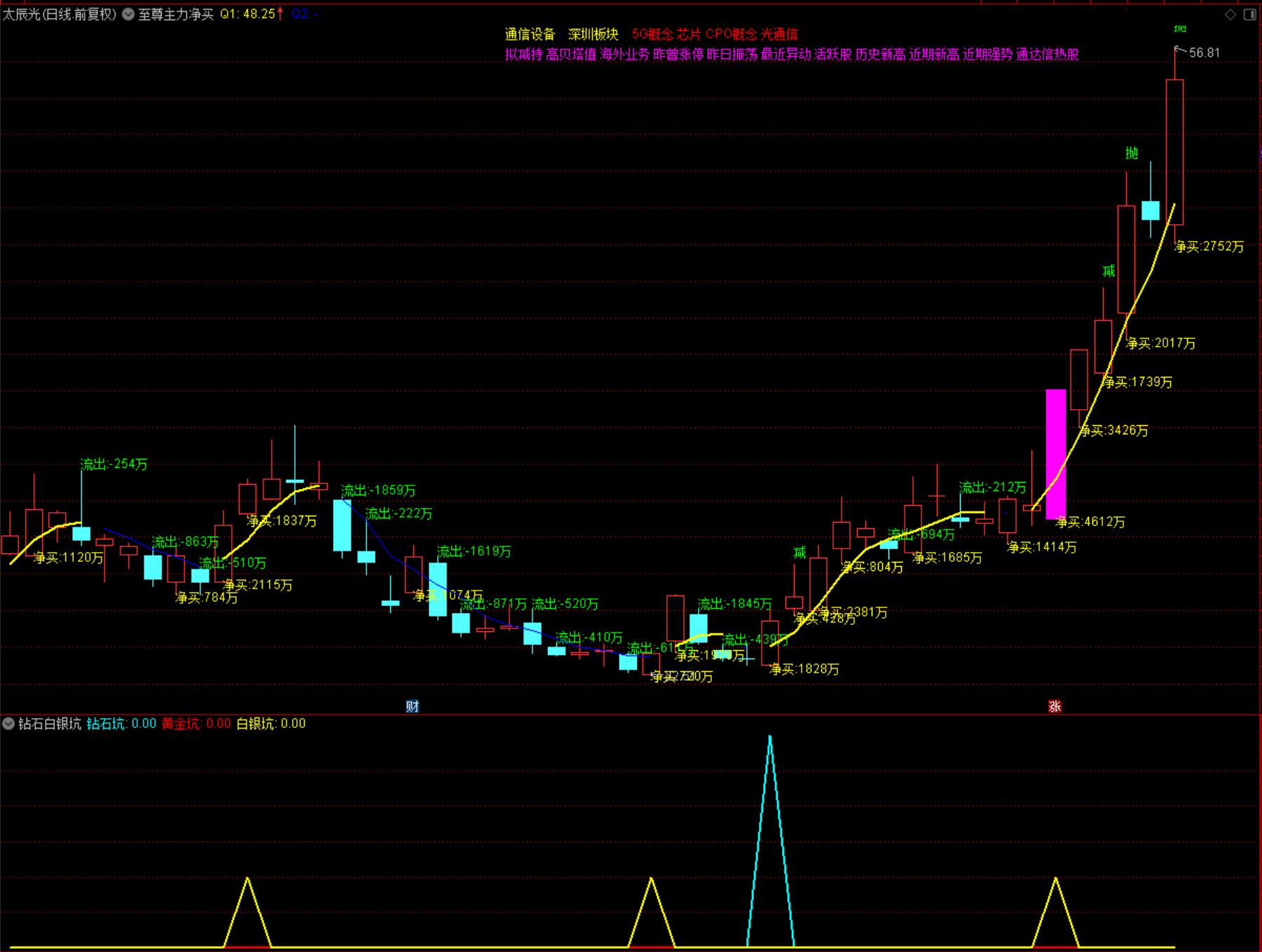
Task: Click the 高贝塔值 style tag
Action: point(571,55)
